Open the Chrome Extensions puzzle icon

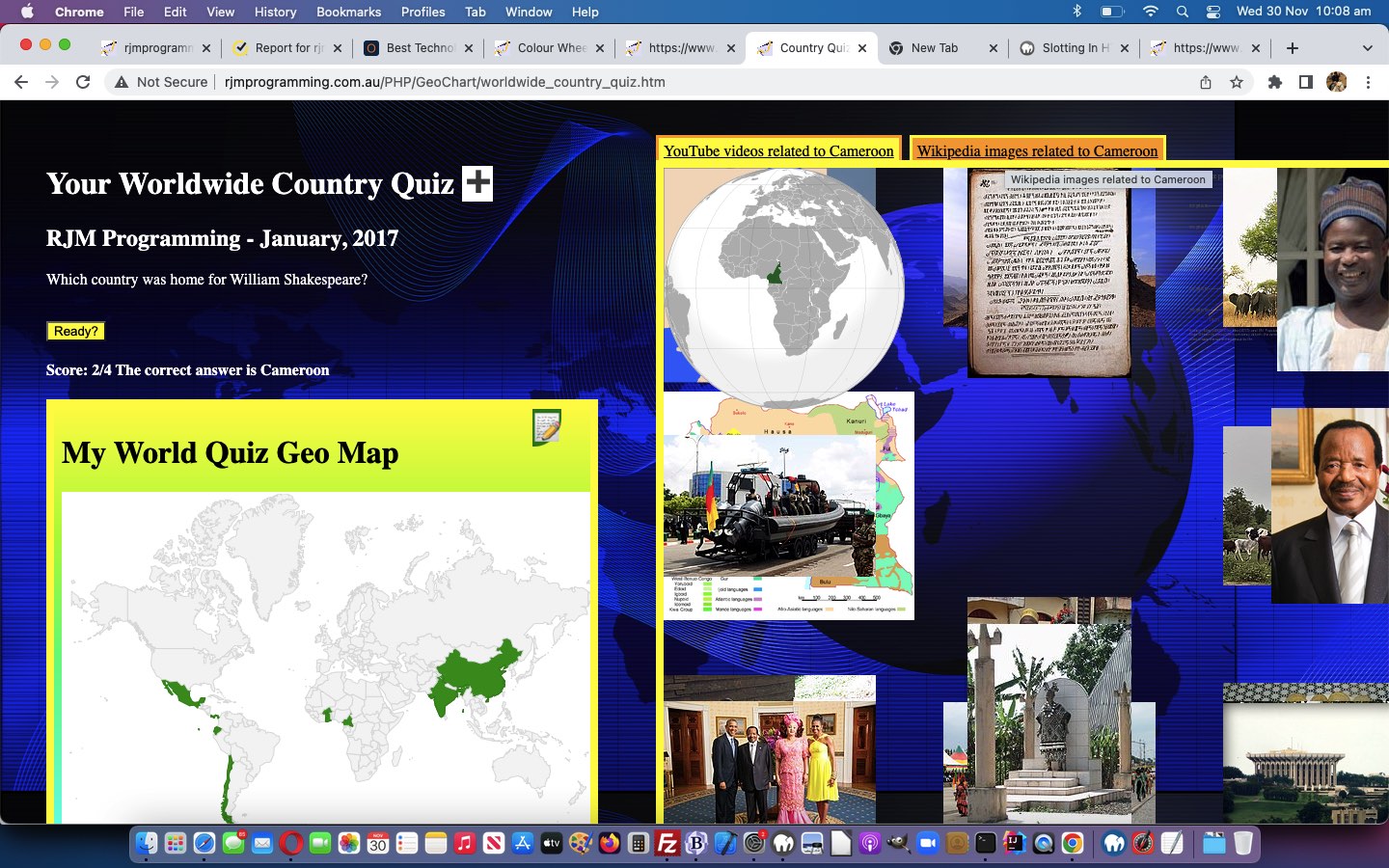coord(1274,82)
